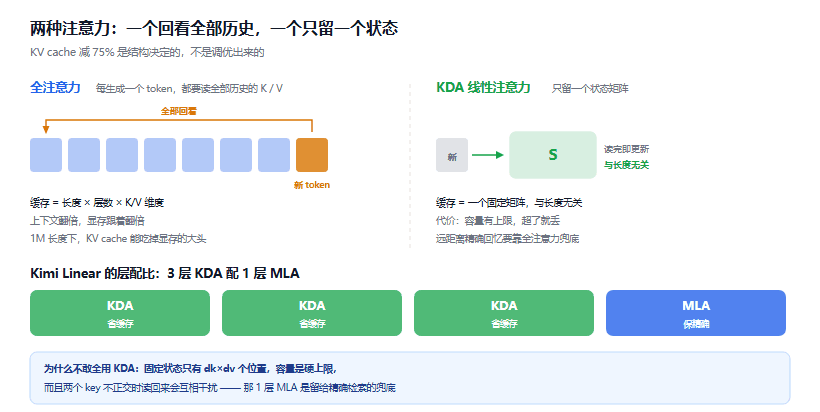Click the line 缓存 = 长度 × 层数 × K/V 维度
The height and width of the screenshot is (412, 820).
point(97,202)
